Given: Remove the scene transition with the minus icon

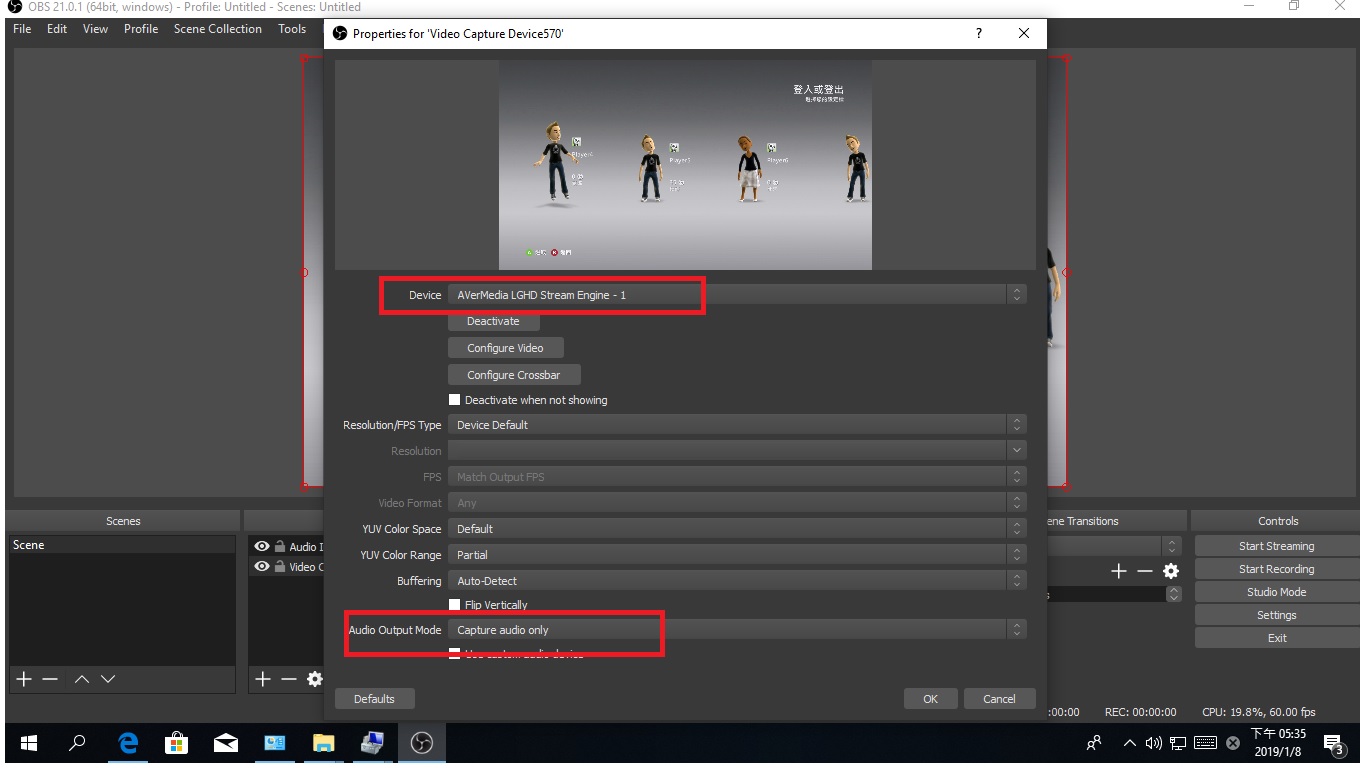Looking at the screenshot, I should click(1145, 571).
